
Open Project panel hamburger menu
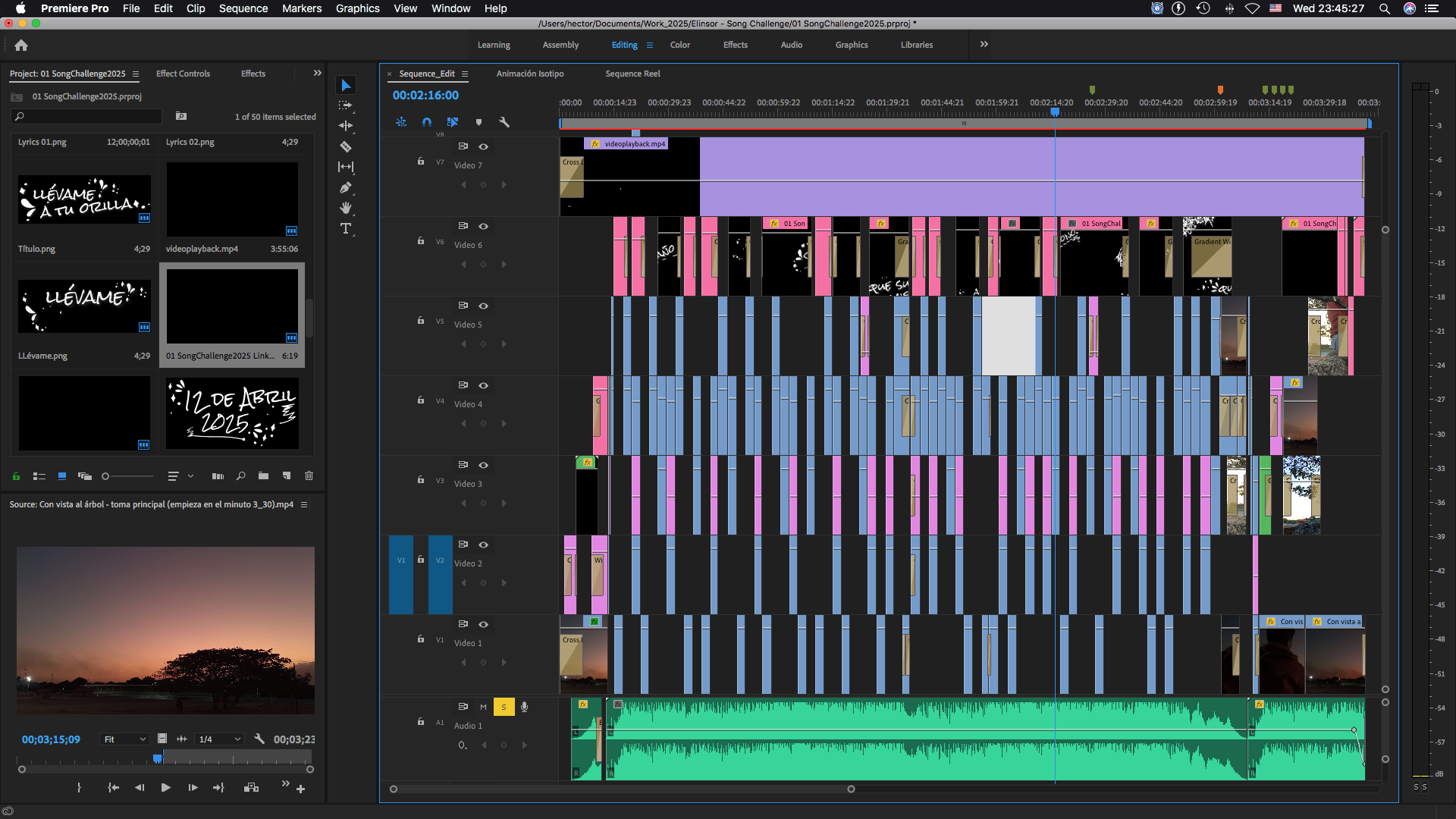[x=136, y=74]
